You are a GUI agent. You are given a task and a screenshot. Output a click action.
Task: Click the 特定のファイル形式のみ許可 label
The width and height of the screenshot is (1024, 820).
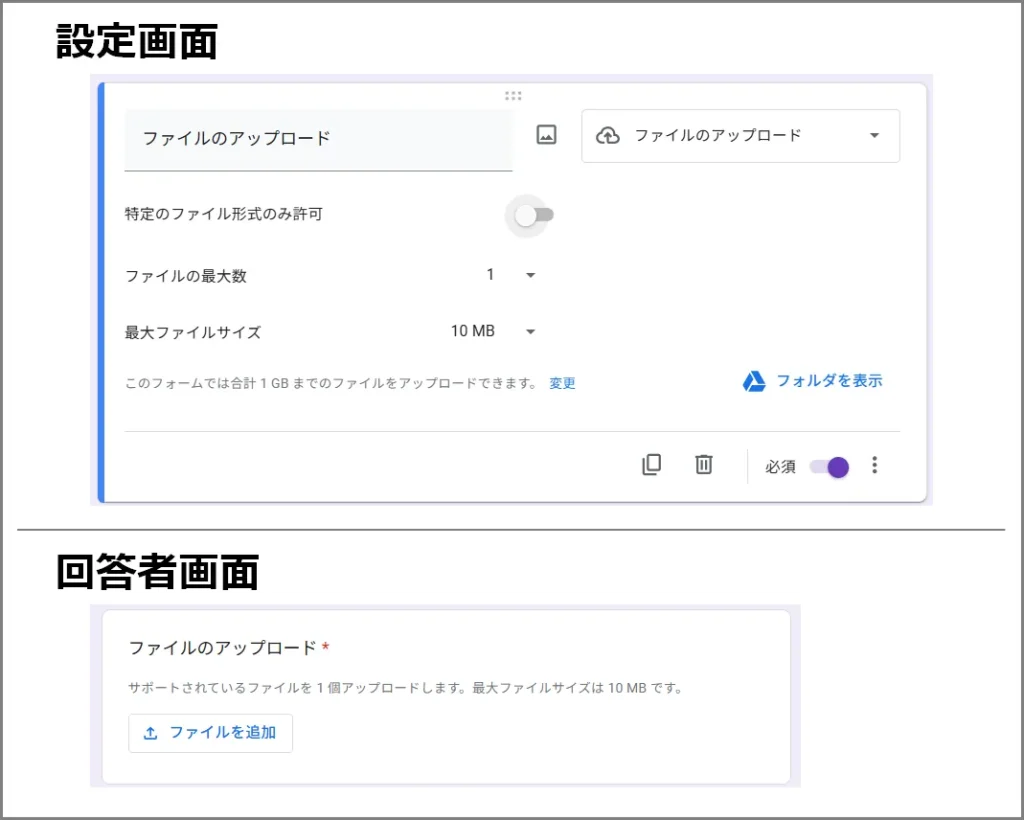224,214
